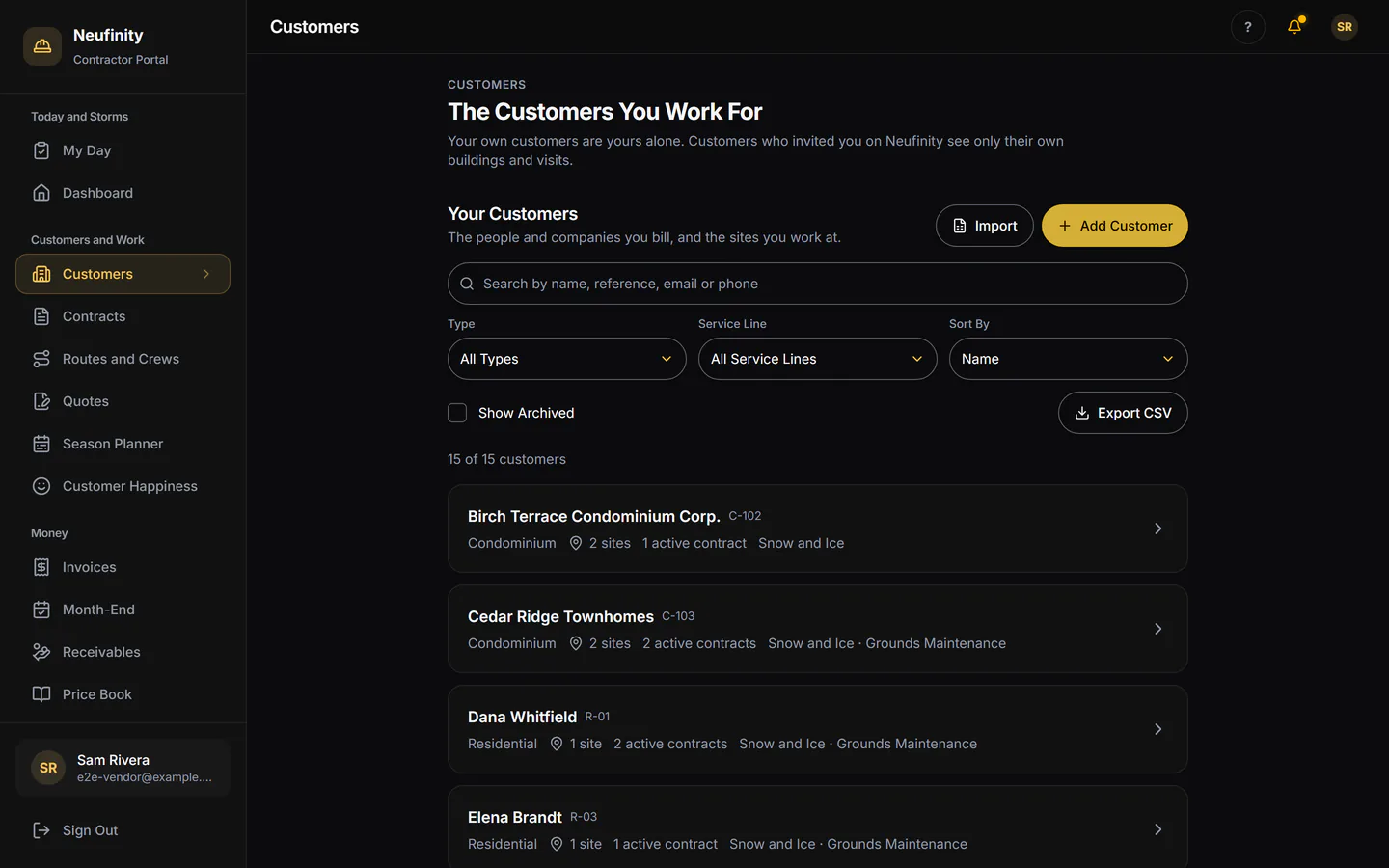
Task: Click the Import button
Action: click(x=985, y=226)
